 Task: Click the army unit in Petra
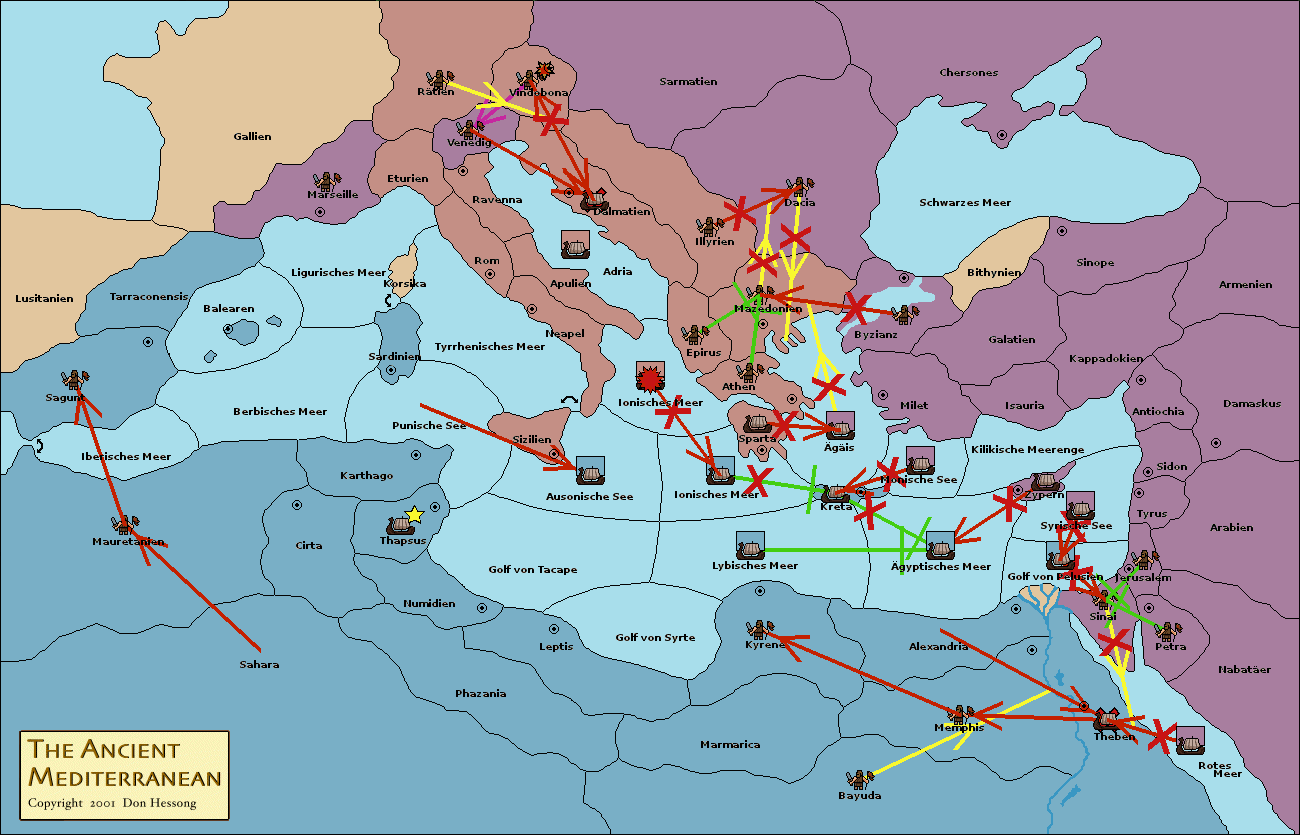pos(1167,631)
